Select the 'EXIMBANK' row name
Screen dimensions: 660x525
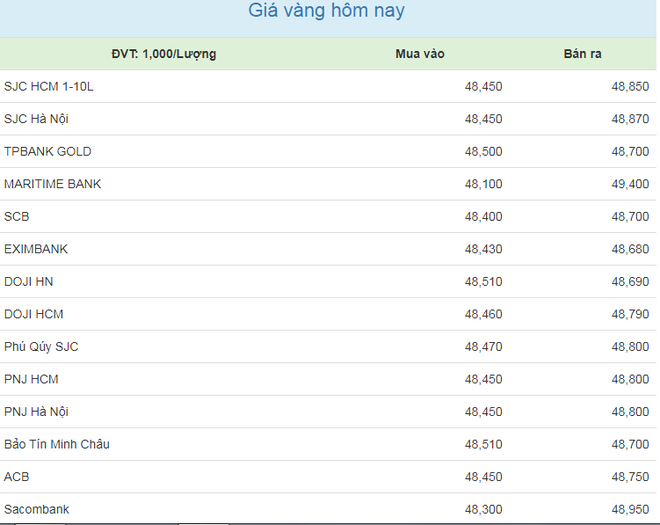36,249
